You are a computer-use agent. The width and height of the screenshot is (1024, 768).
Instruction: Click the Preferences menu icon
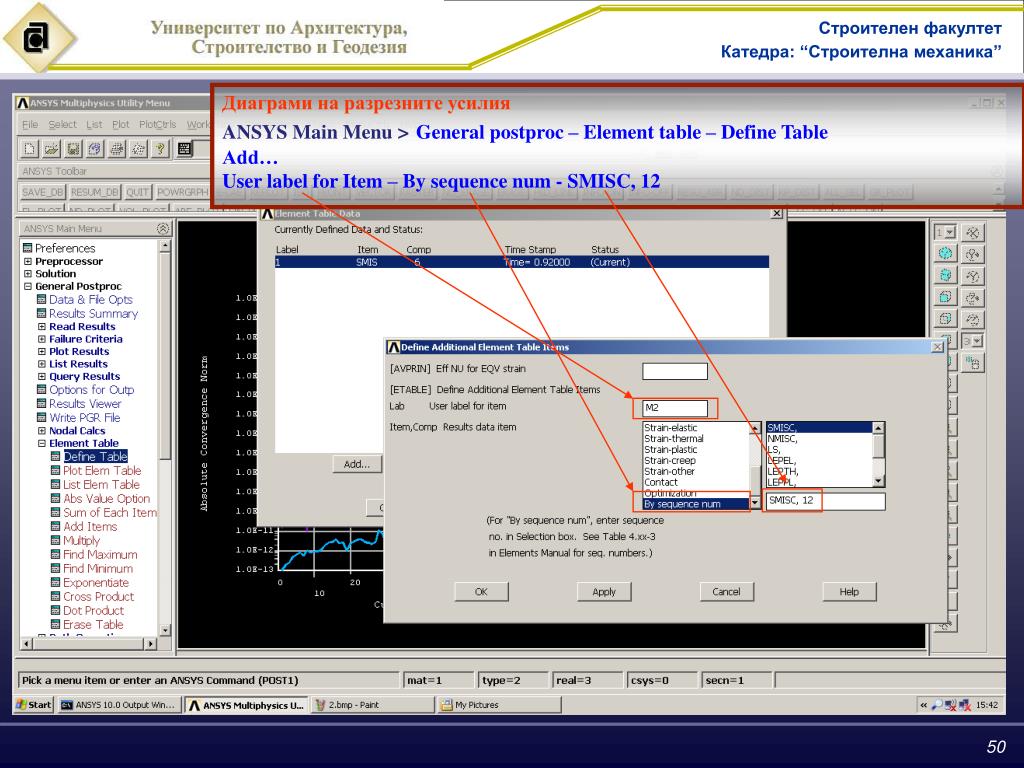click(27, 248)
